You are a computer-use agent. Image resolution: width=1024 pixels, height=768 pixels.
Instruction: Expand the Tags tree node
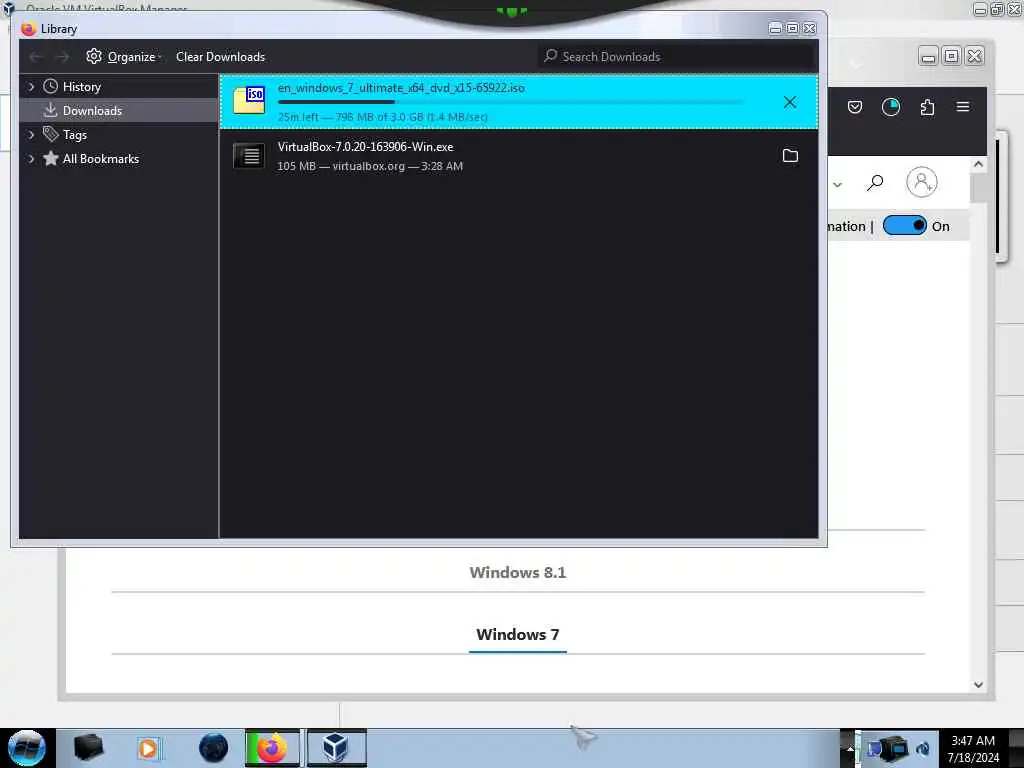pos(31,135)
